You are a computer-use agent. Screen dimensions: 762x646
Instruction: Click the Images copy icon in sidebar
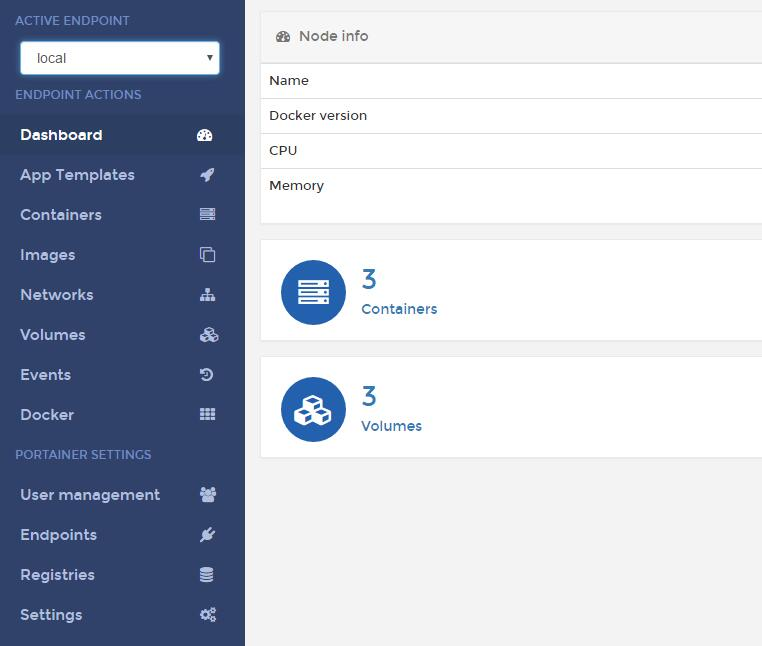click(x=208, y=255)
